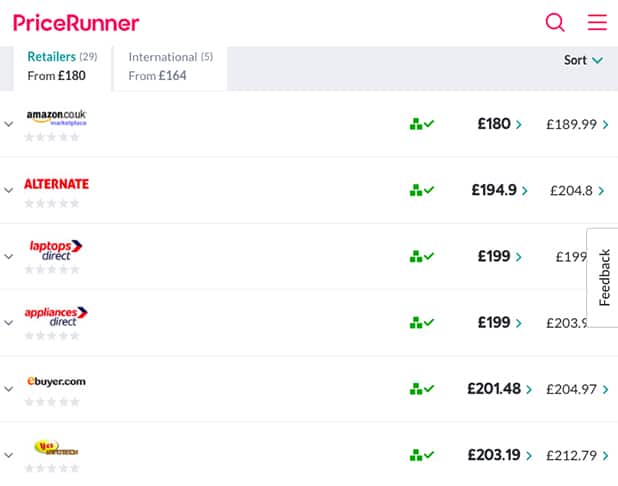Click the Laptops Direct retailer logo
This screenshot has width=618, height=486.
pyautogui.click(x=56, y=249)
